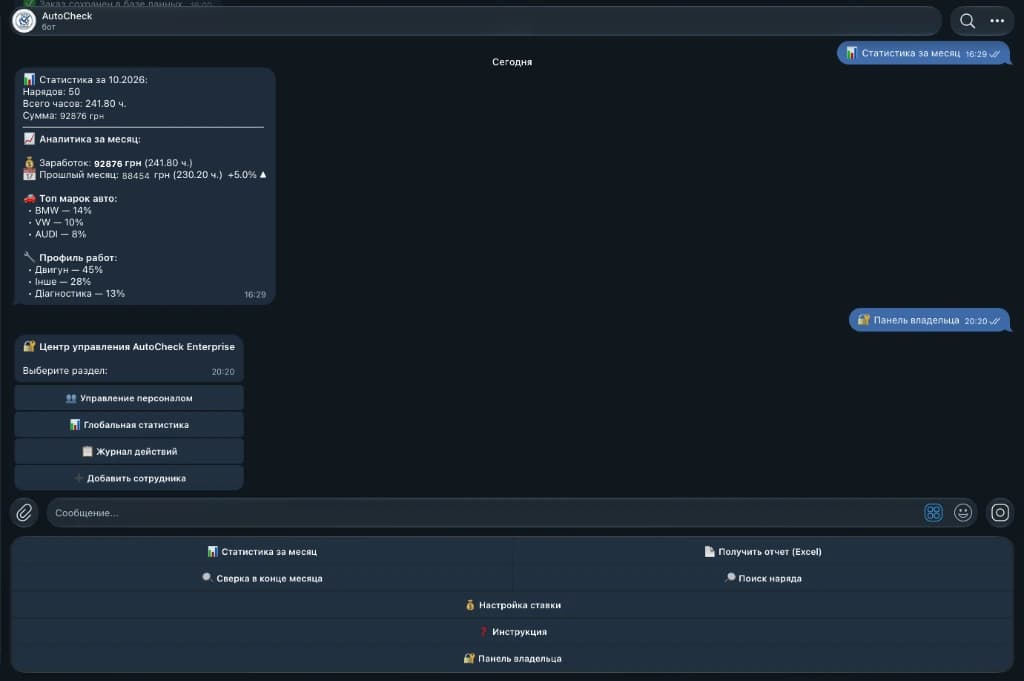Click the 'Нарядов: 50' line
Image resolution: width=1024 pixels, height=681 pixels.
click(51, 91)
